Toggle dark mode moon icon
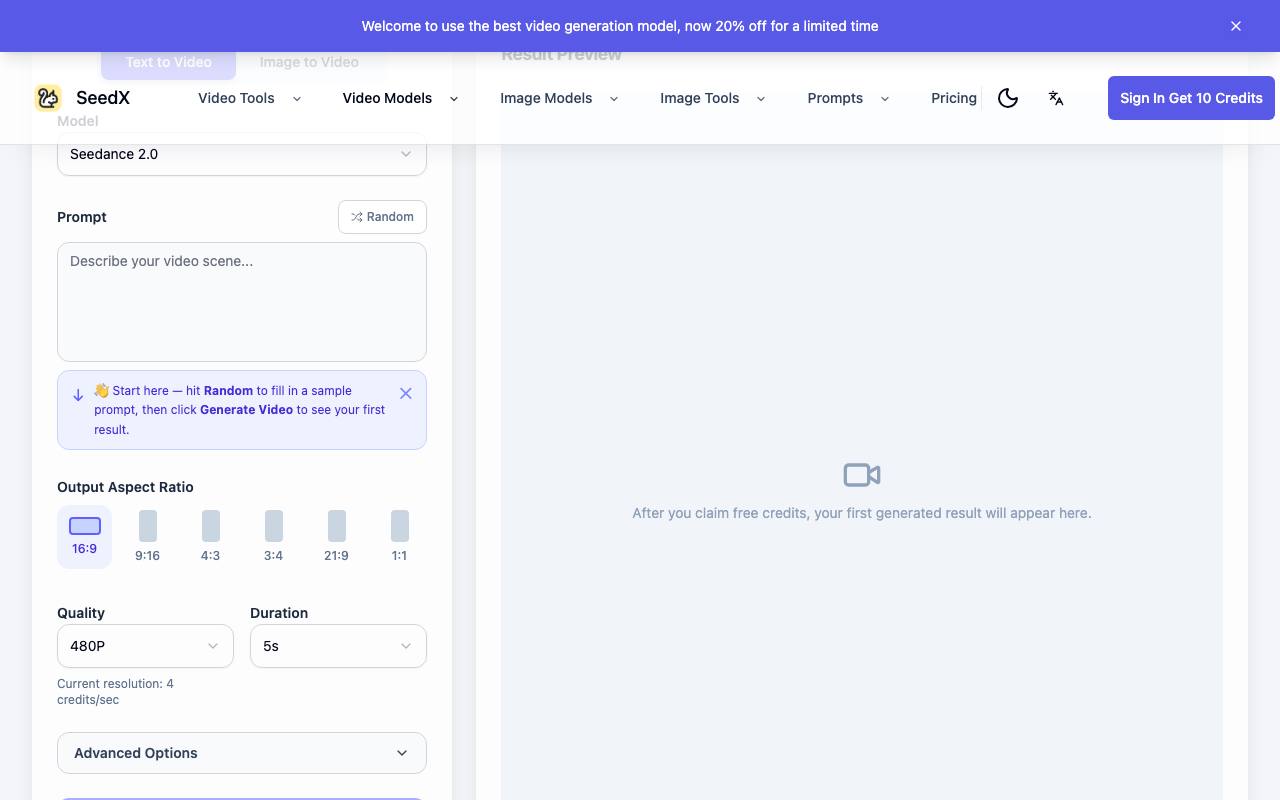Image resolution: width=1280 pixels, height=800 pixels. [1008, 98]
